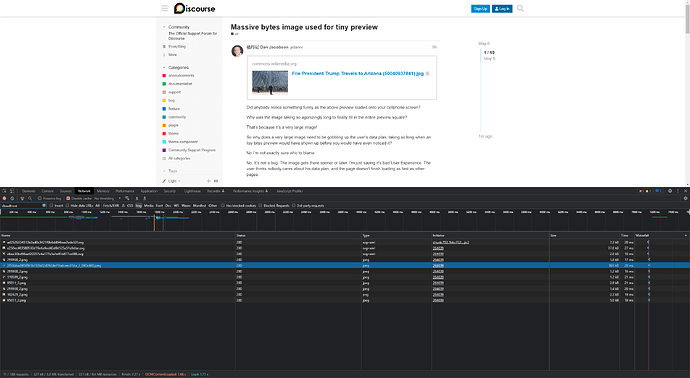The height and width of the screenshot is (378, 690).
Task: Open DevTools kebab more-options menu
Action: 678,191
